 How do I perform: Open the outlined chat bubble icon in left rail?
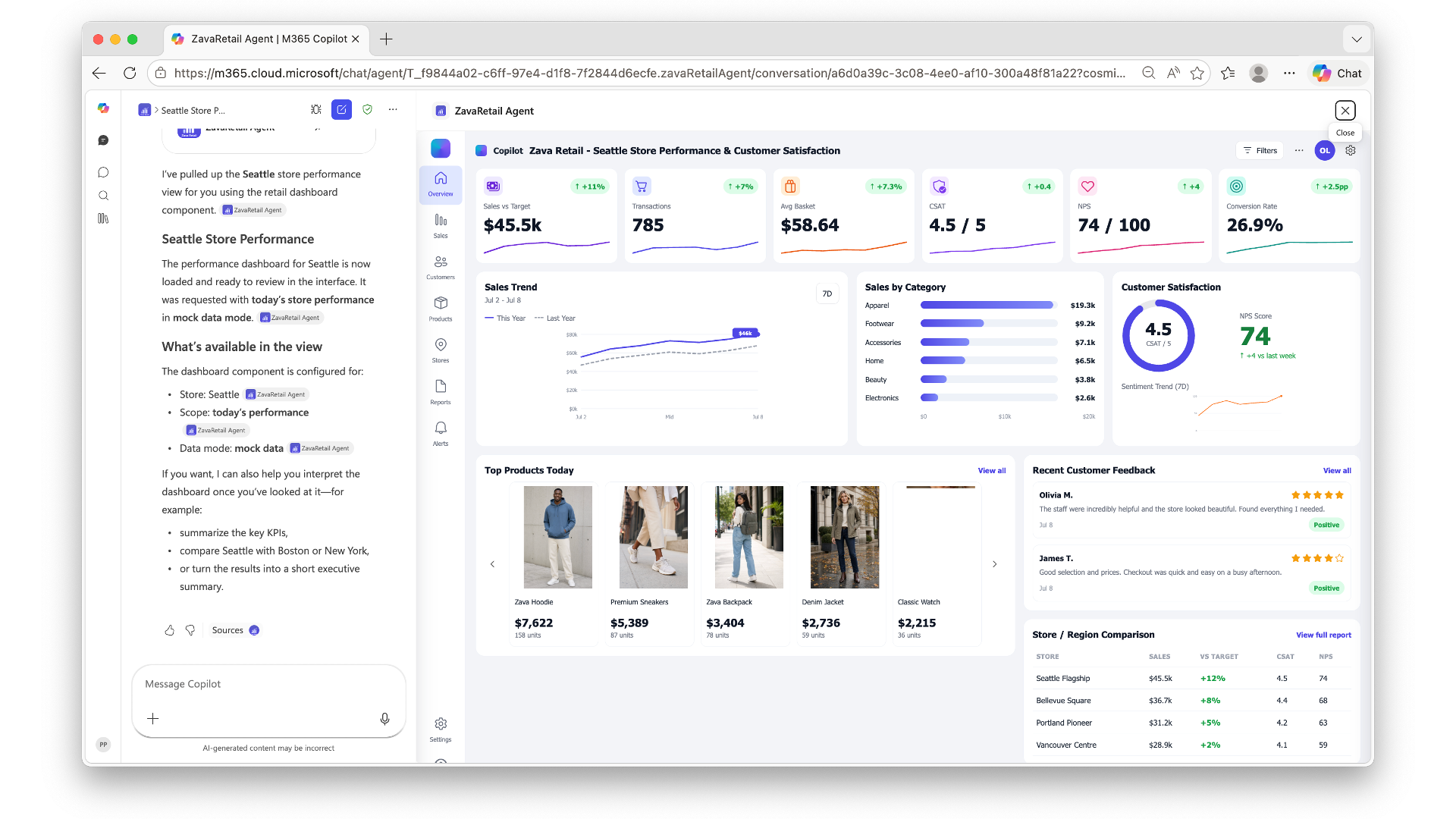[103, 172]
